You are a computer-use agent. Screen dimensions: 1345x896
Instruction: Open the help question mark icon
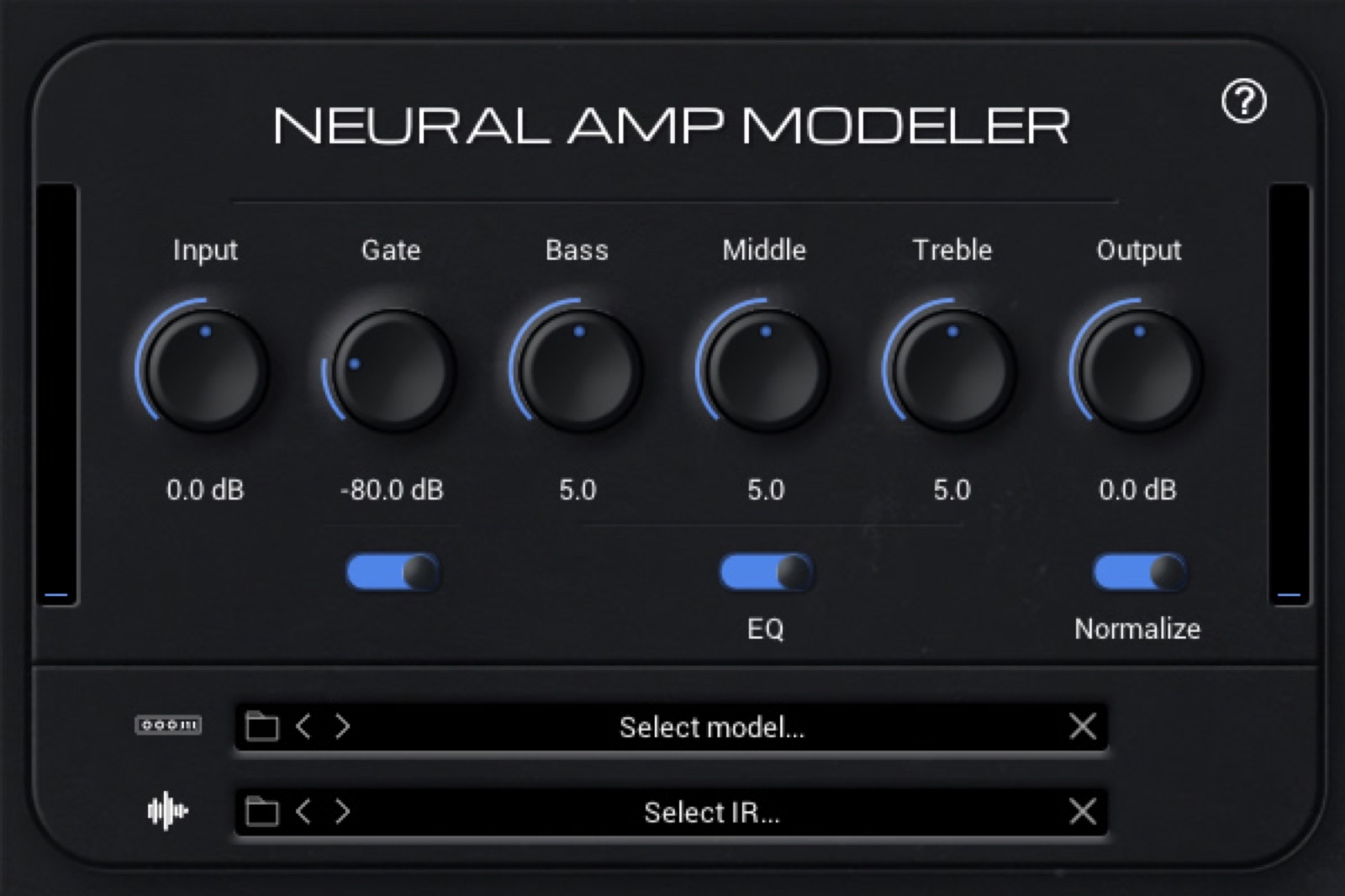click(1243, 102)
